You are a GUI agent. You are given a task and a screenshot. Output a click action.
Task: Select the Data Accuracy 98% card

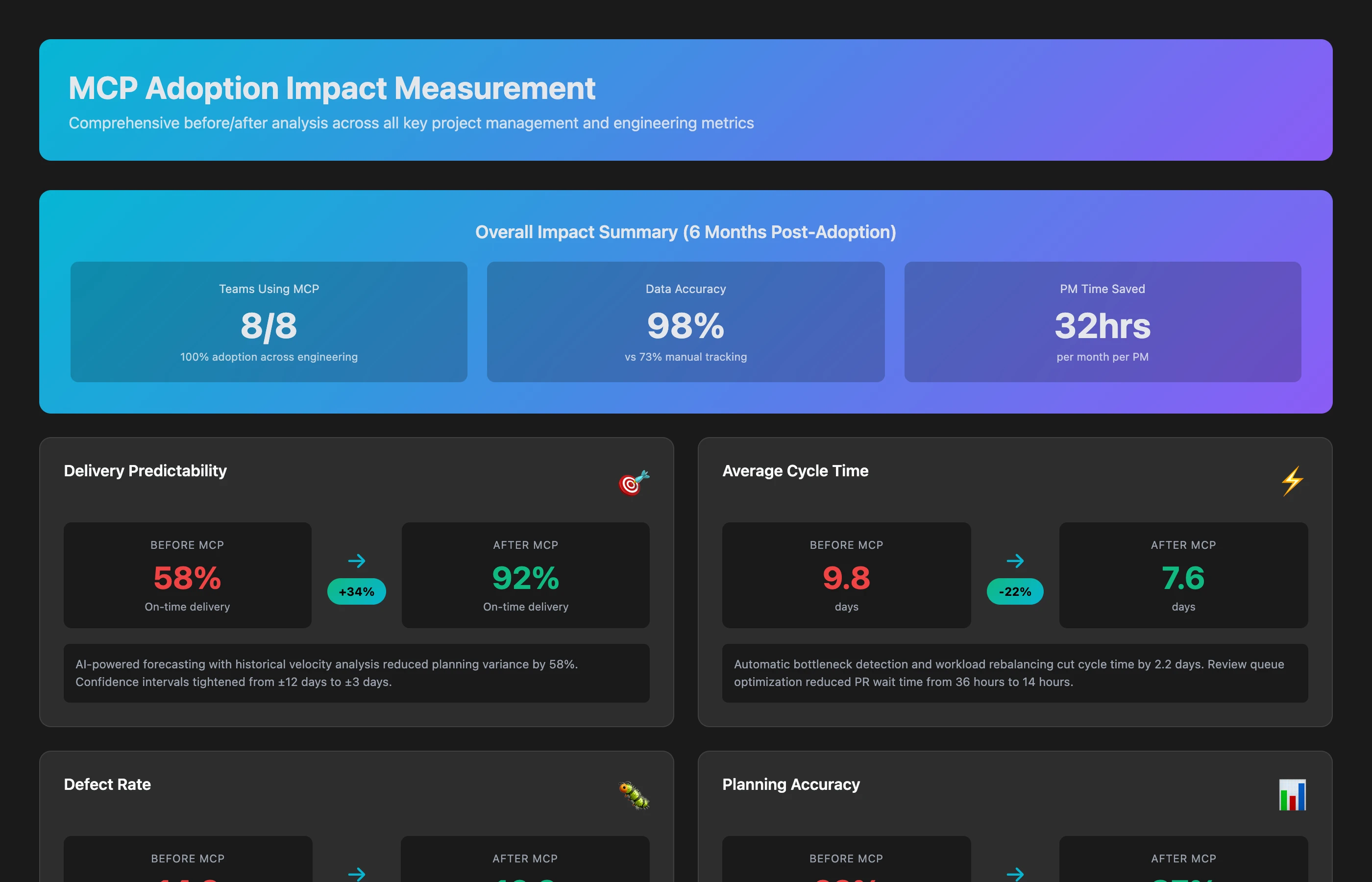[x=686, y=322]
